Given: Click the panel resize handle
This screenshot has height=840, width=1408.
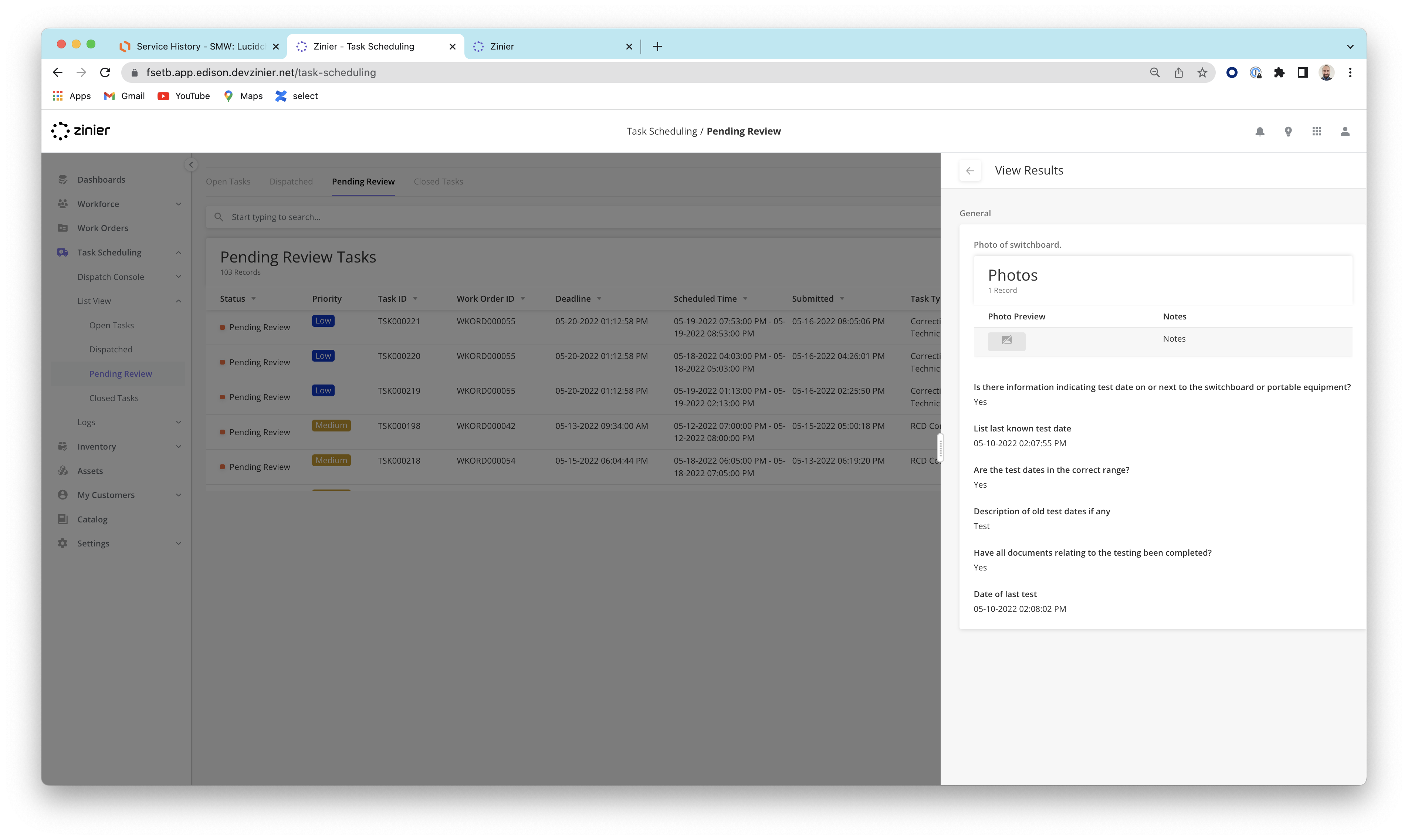Looking at the screenshot, I should 940,447.
